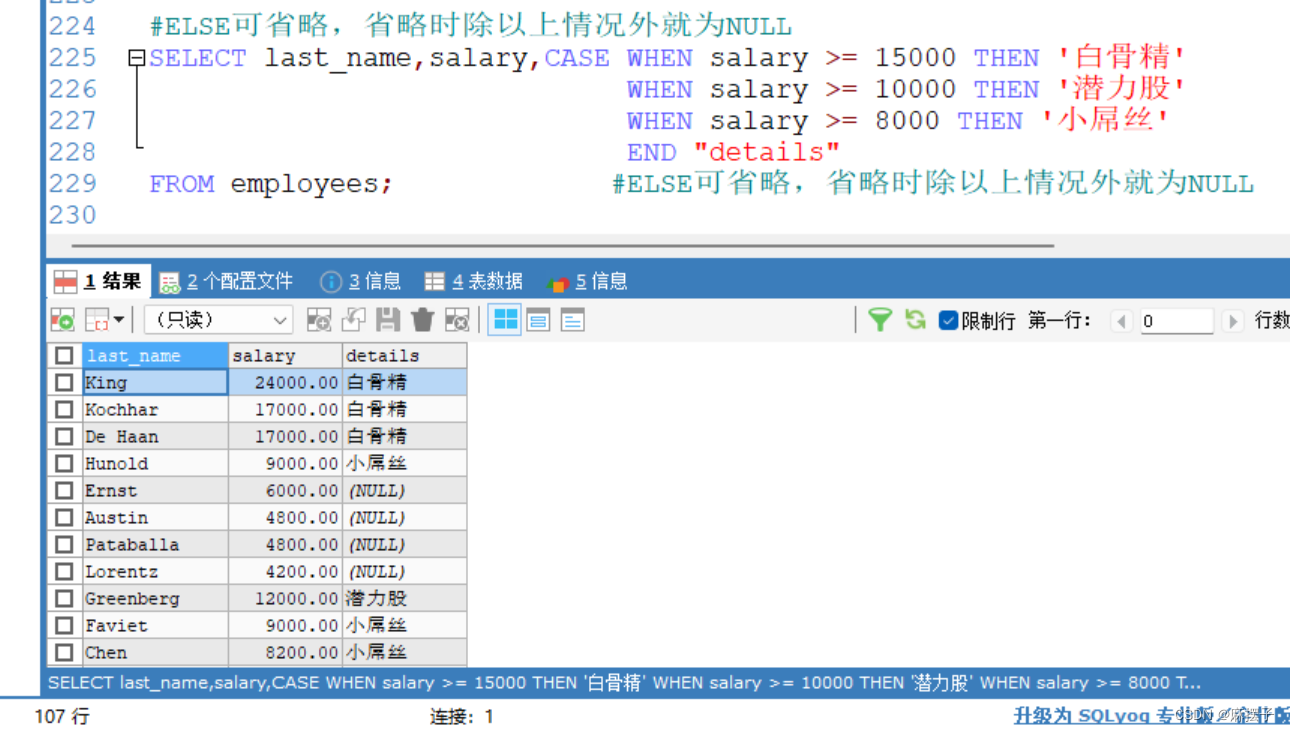The height and width of the screenshot is (732, 1290).
Task: Sort by salary column header
Action: point(285,355)
